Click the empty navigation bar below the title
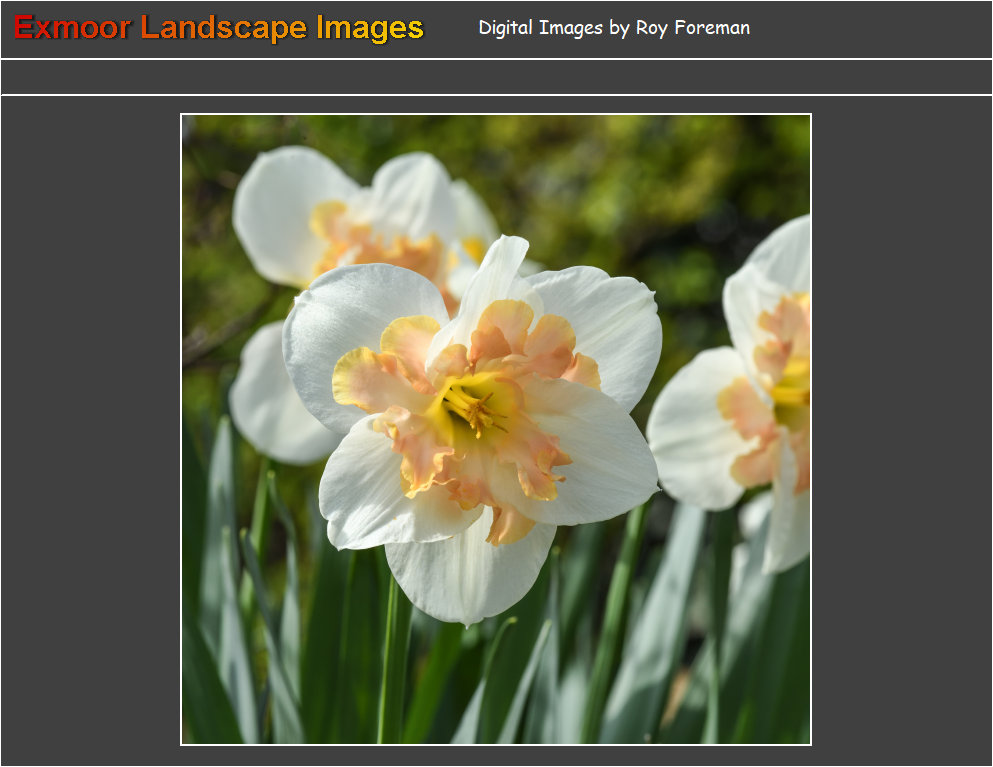Image resolution: width=993 pixels, height=767 pixels. (x=496, y=77)
